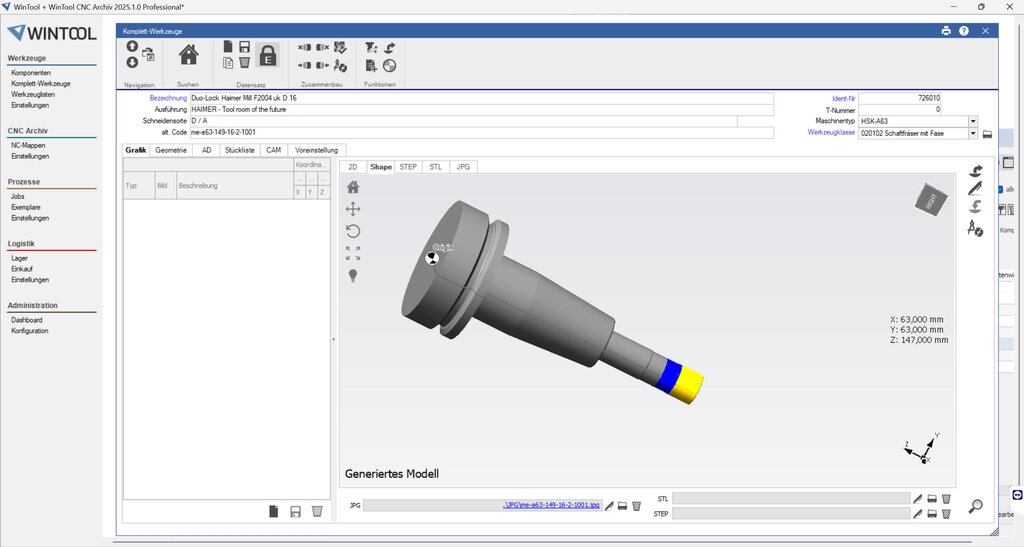Click the Ident-Nr label link

click(844, 99)
